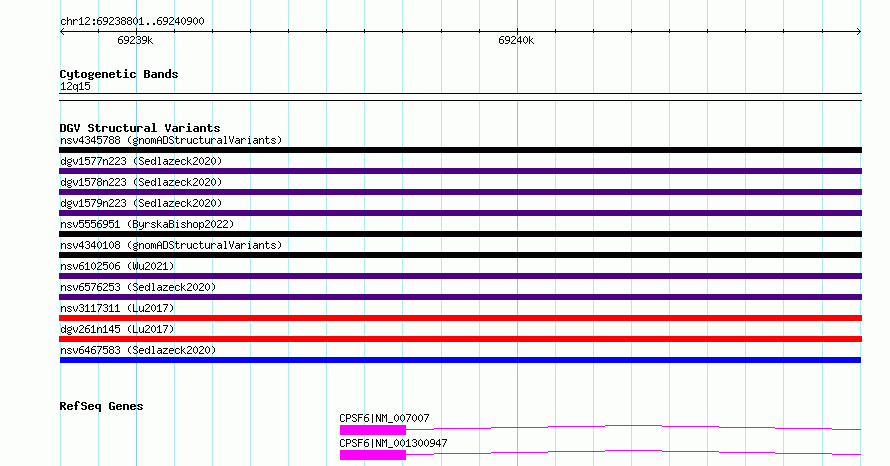Click the DGV Structural Variants track title
This screenshot has width=890, height=466.
click(140, 128)
